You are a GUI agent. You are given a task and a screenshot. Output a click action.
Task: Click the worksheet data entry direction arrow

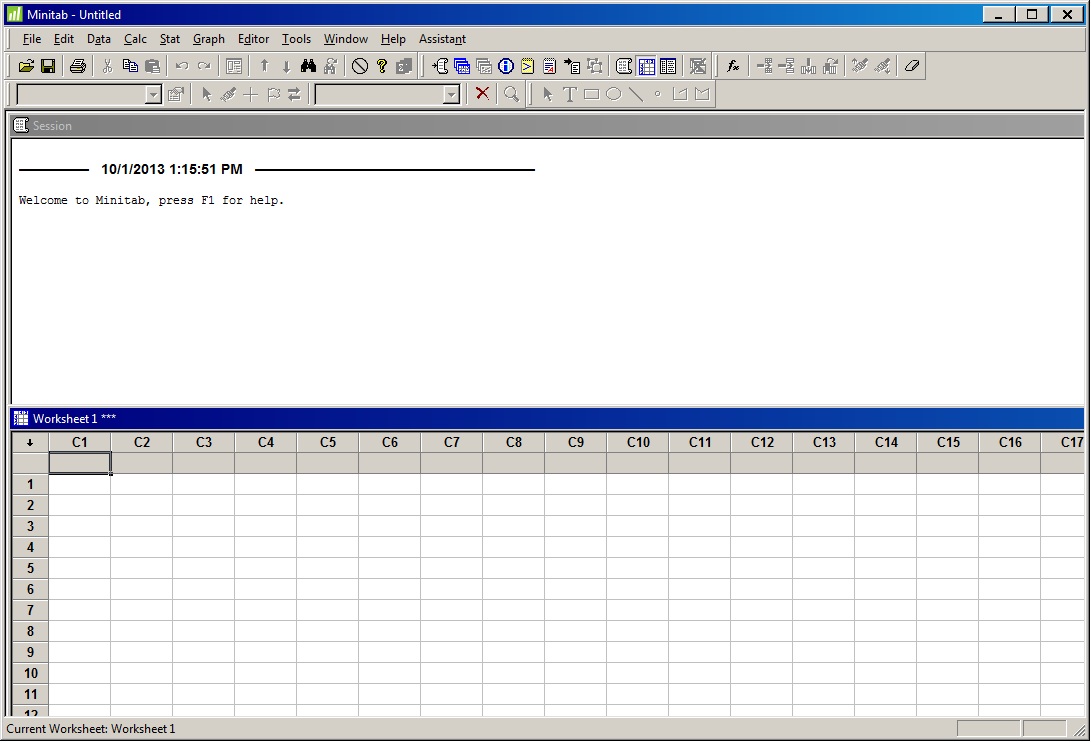pos(30,442)
